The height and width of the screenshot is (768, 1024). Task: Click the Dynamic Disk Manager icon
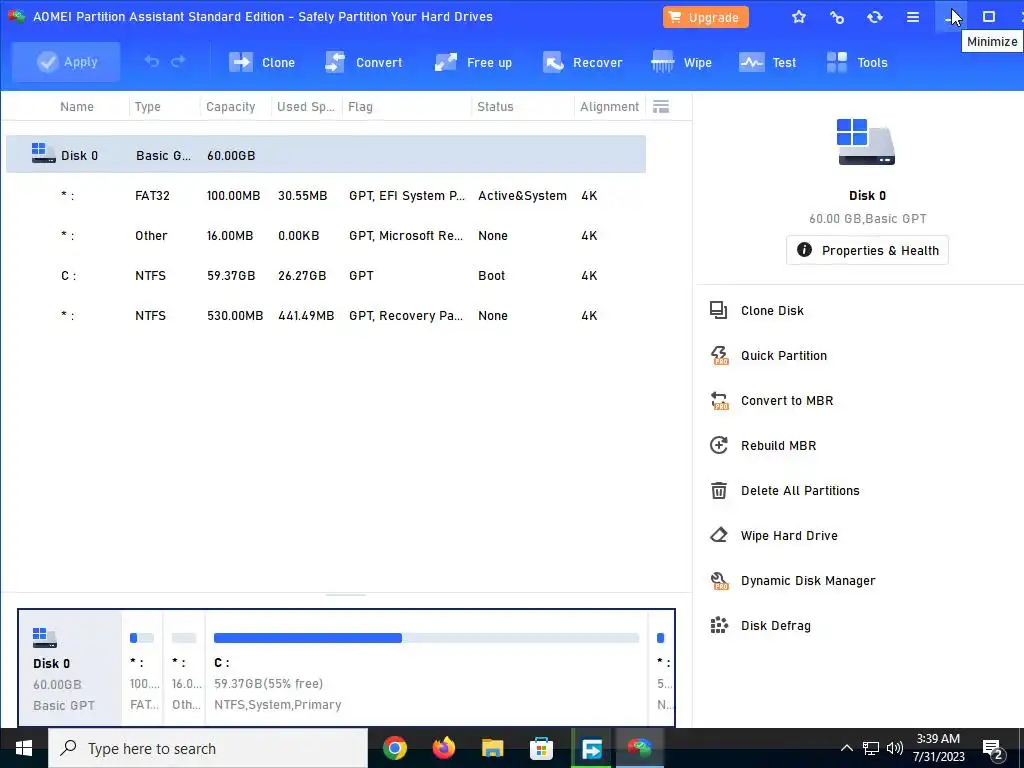tap(718, 581)
